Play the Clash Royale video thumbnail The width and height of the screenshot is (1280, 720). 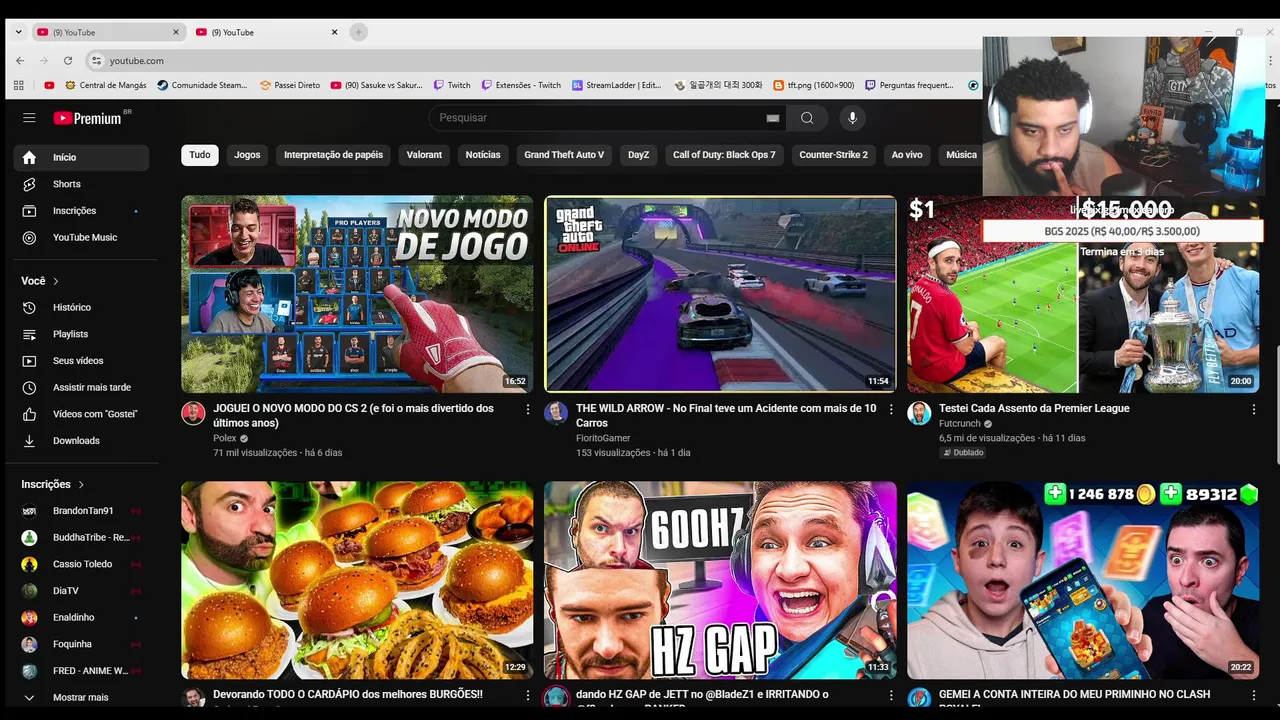coord(1083,580)
